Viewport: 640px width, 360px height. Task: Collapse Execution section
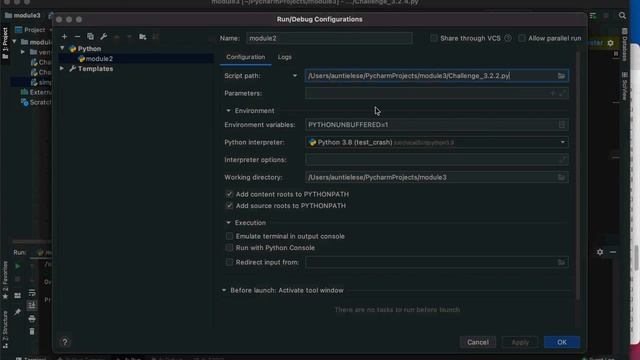point(228,223)
